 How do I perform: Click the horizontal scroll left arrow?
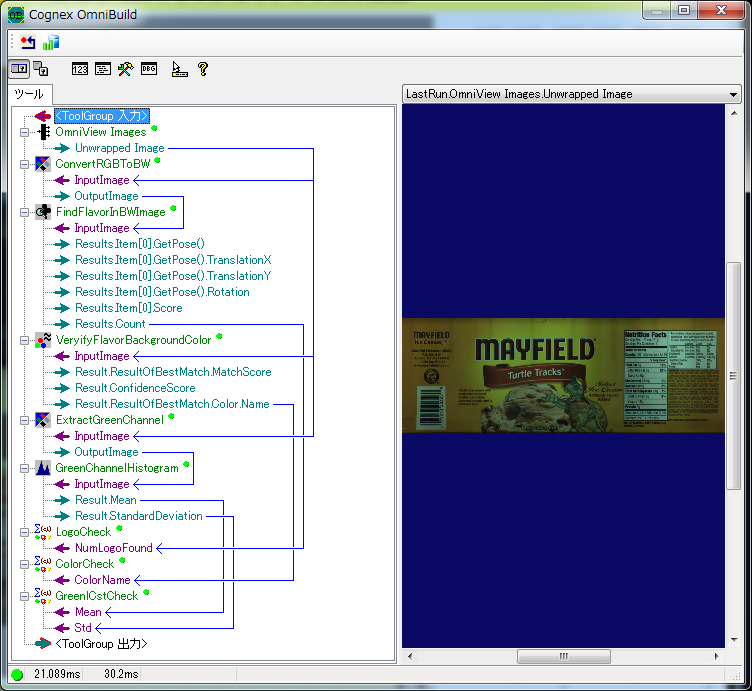pyautogui.click(x=410, y=656)
